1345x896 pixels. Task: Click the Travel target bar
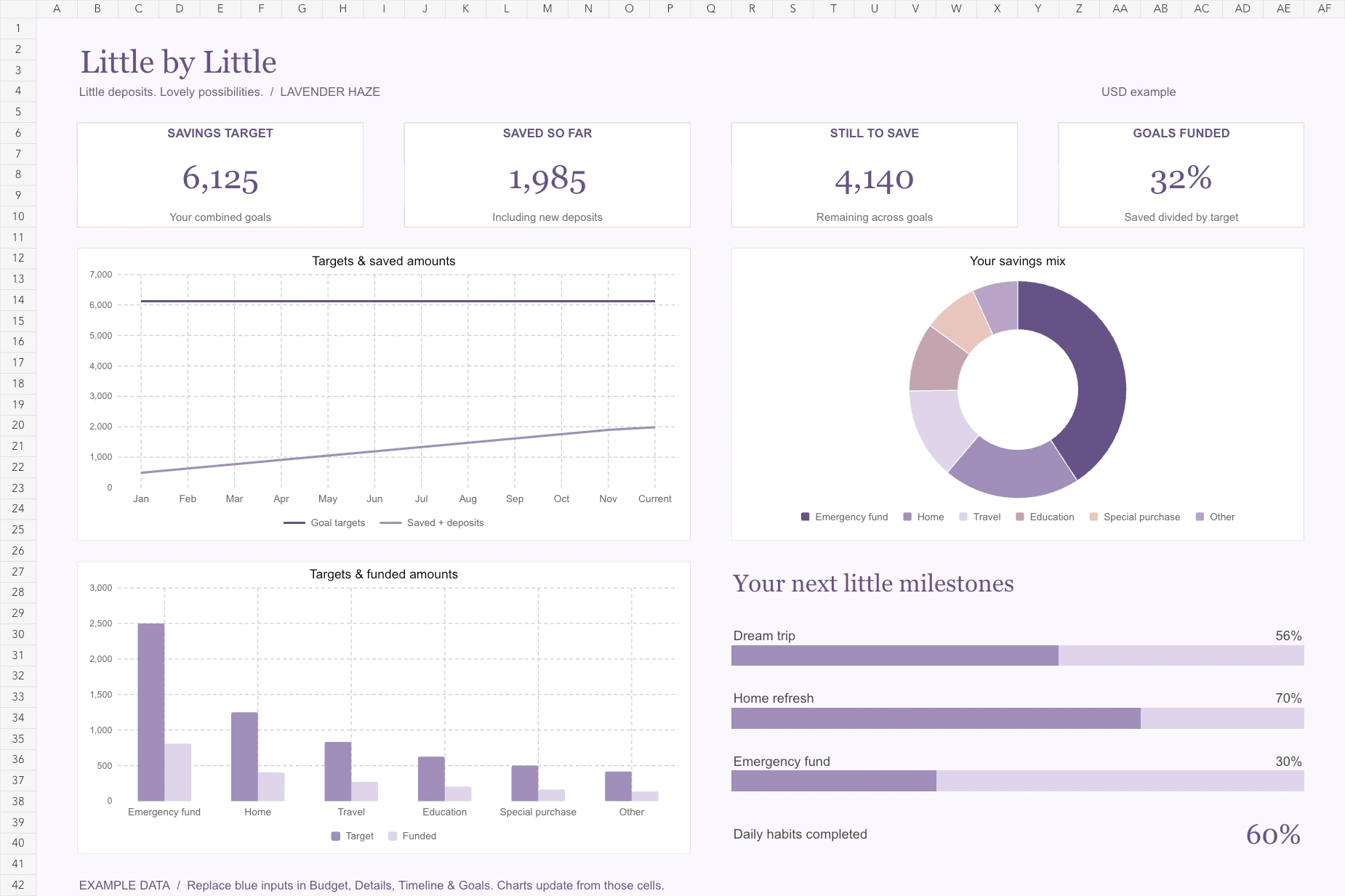tap(338, 772)
